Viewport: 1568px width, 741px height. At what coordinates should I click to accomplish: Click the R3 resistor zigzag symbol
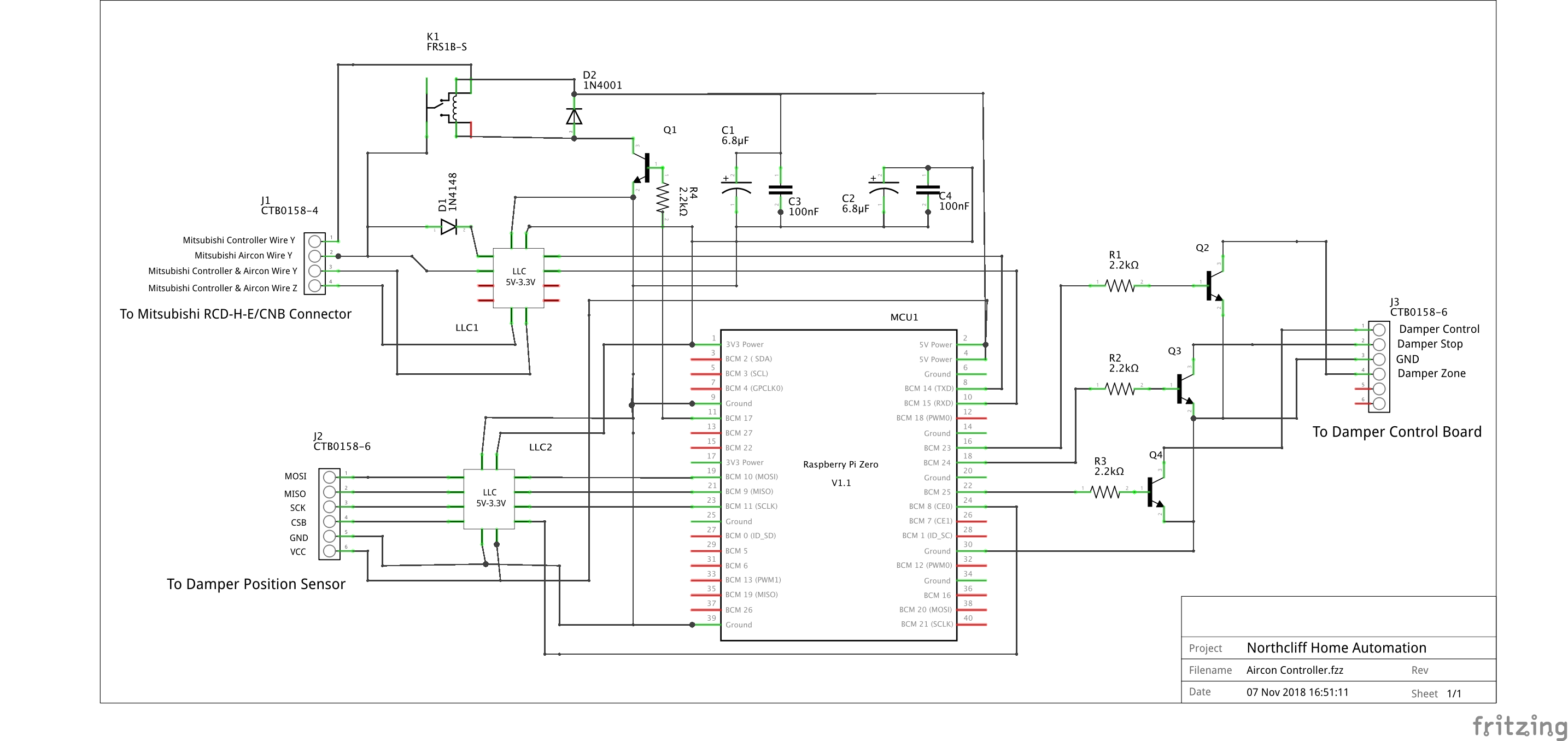point(1105,492)
